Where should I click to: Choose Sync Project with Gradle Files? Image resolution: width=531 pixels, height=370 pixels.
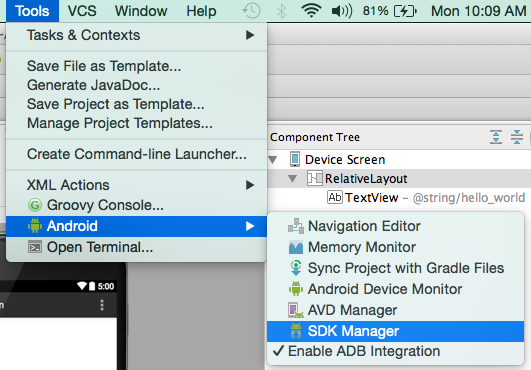pos(395,268)
